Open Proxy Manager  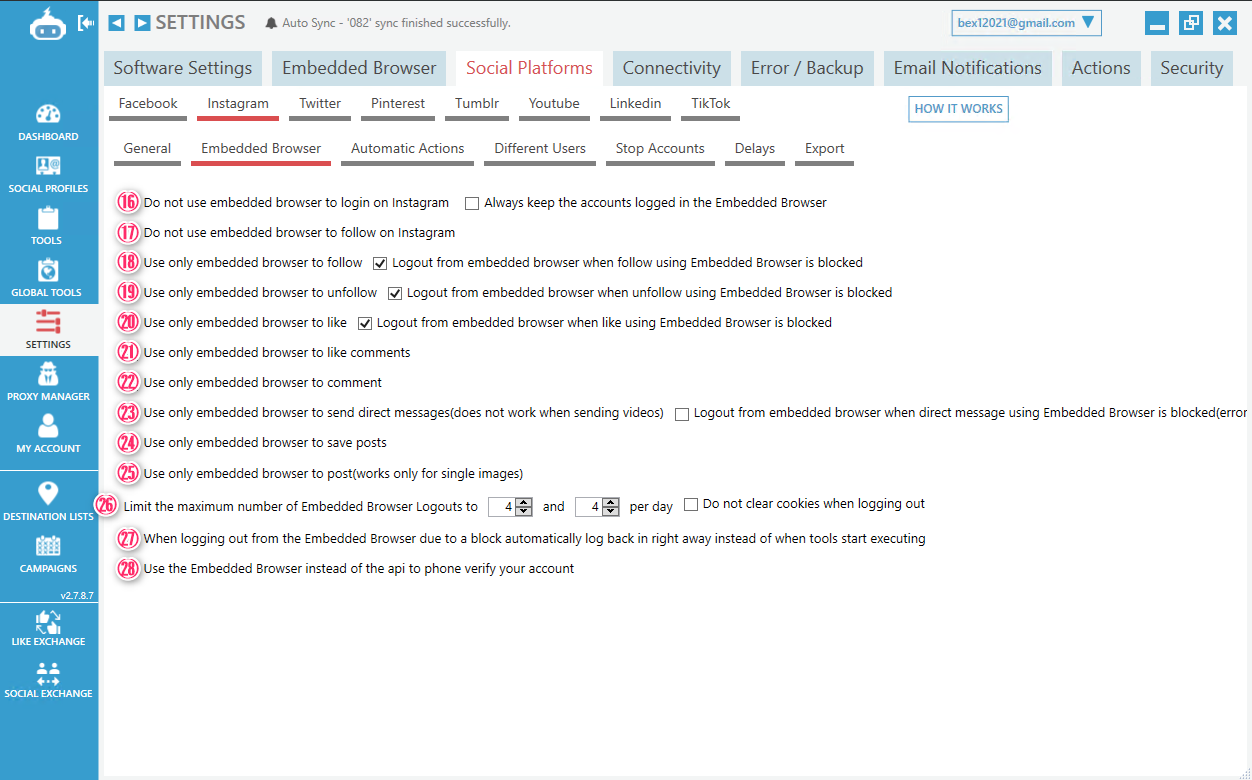pyautogui.click(x=48, y=382)
